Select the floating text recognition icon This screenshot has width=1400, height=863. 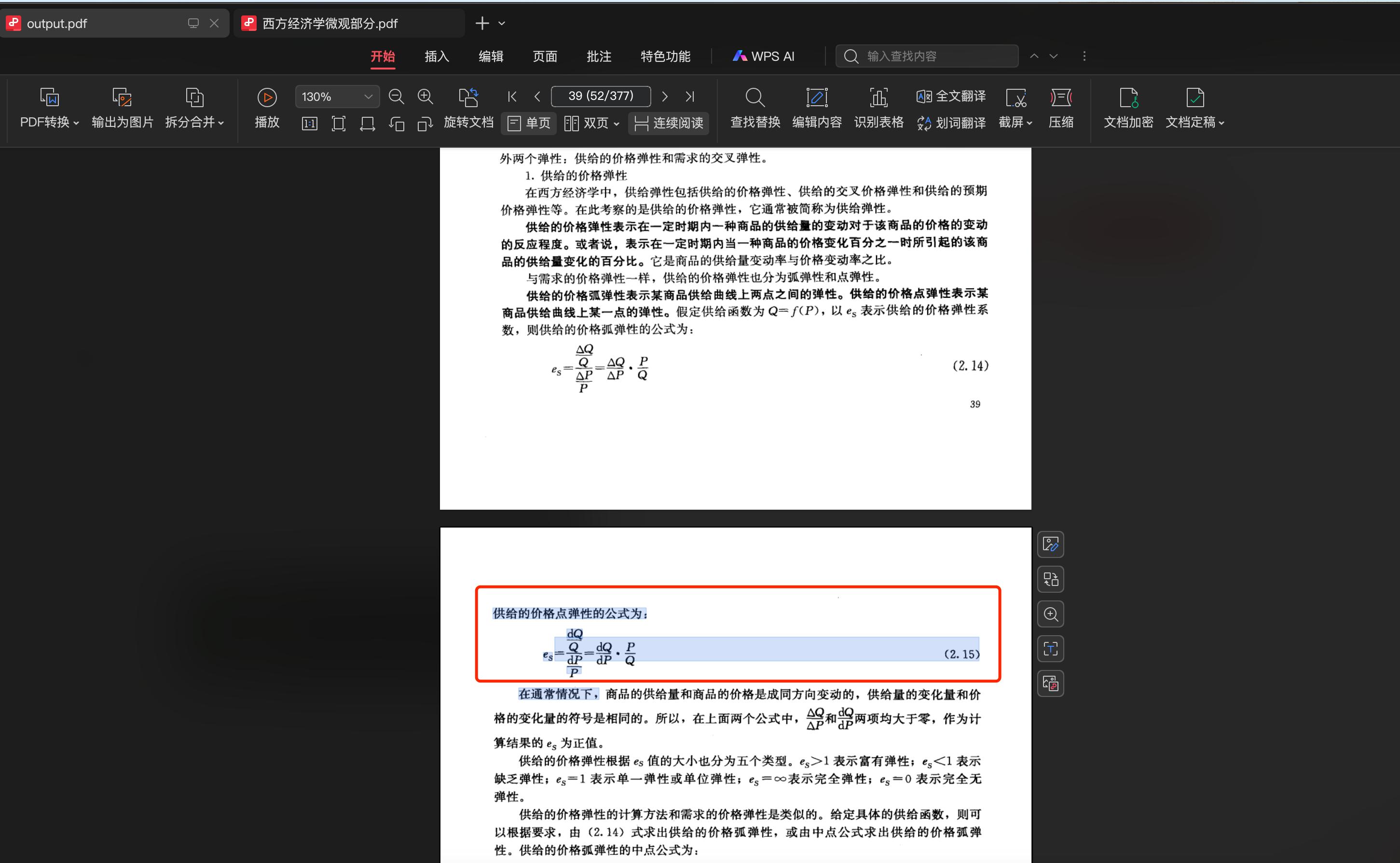click(1050, 649)
